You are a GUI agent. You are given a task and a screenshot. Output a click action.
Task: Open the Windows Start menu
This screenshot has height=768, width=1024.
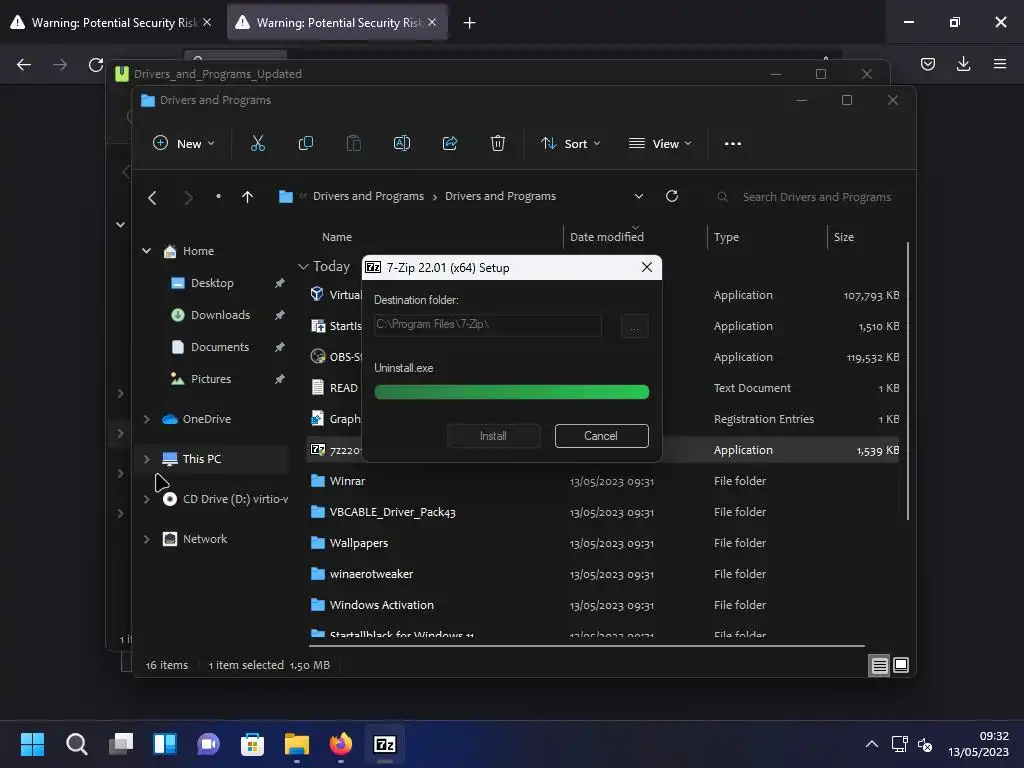[32, 744]
